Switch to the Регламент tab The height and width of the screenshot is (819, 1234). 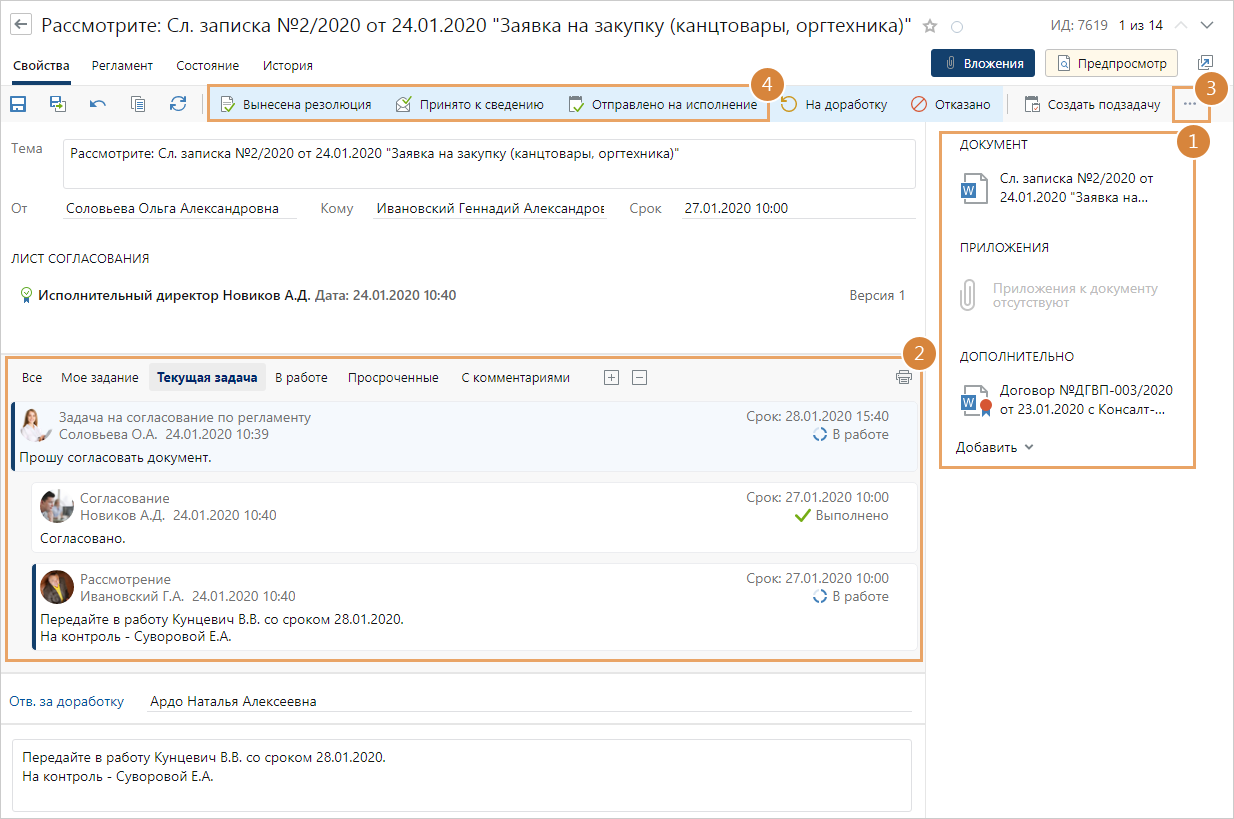coord(122,66)
